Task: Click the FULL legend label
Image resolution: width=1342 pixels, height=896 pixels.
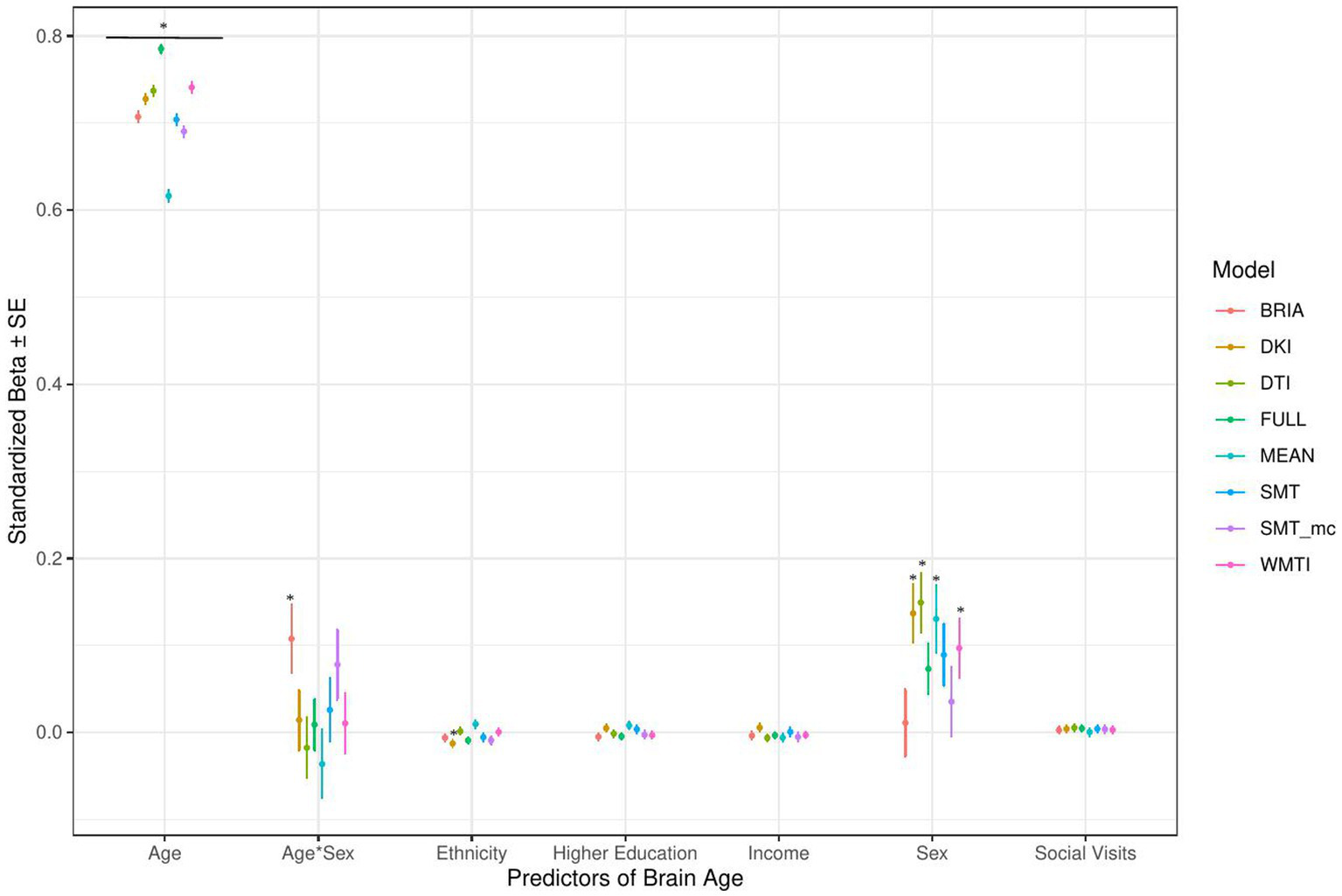Action: click(1283, 420)
